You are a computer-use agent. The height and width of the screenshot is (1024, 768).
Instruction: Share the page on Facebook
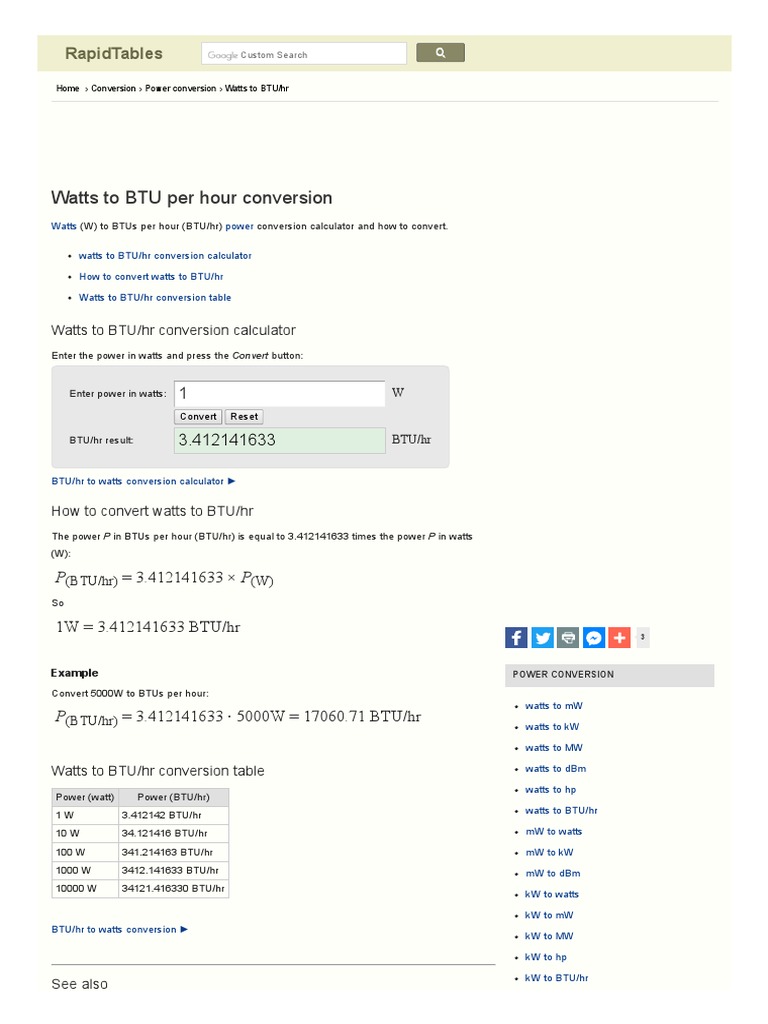click(516, 637)
